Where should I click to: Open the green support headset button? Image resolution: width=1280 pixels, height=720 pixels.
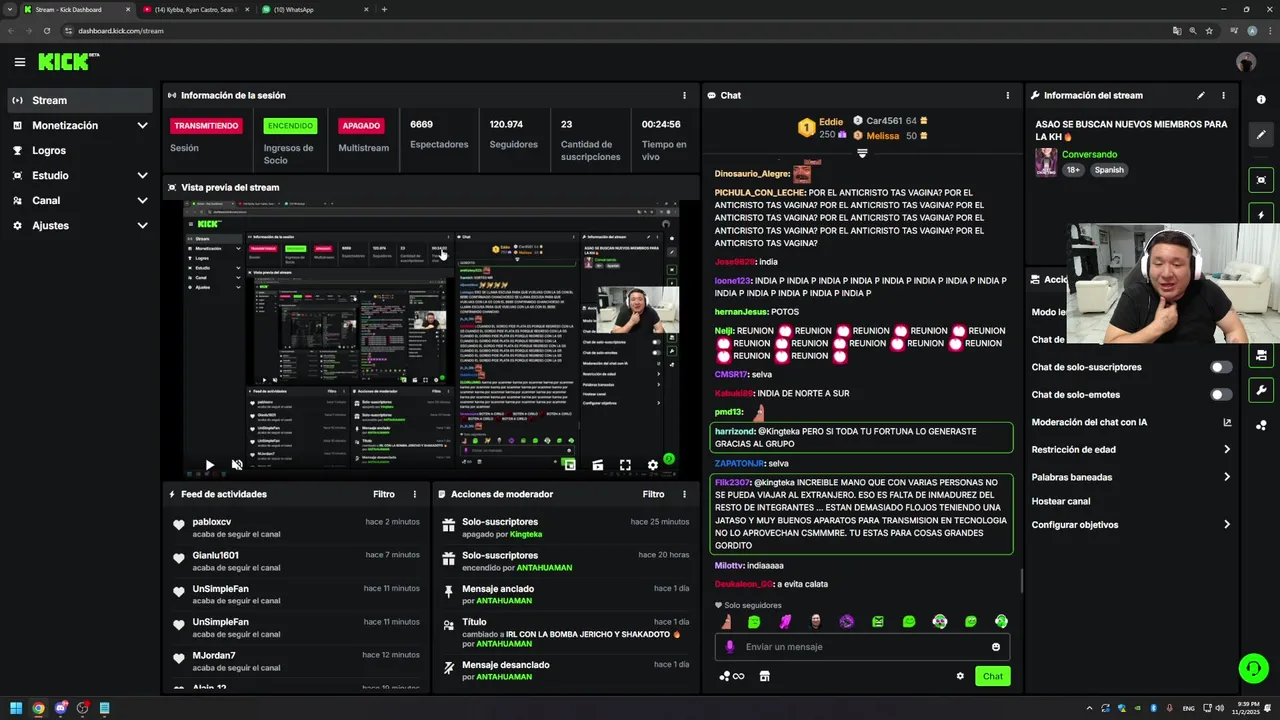point(1252,667)
